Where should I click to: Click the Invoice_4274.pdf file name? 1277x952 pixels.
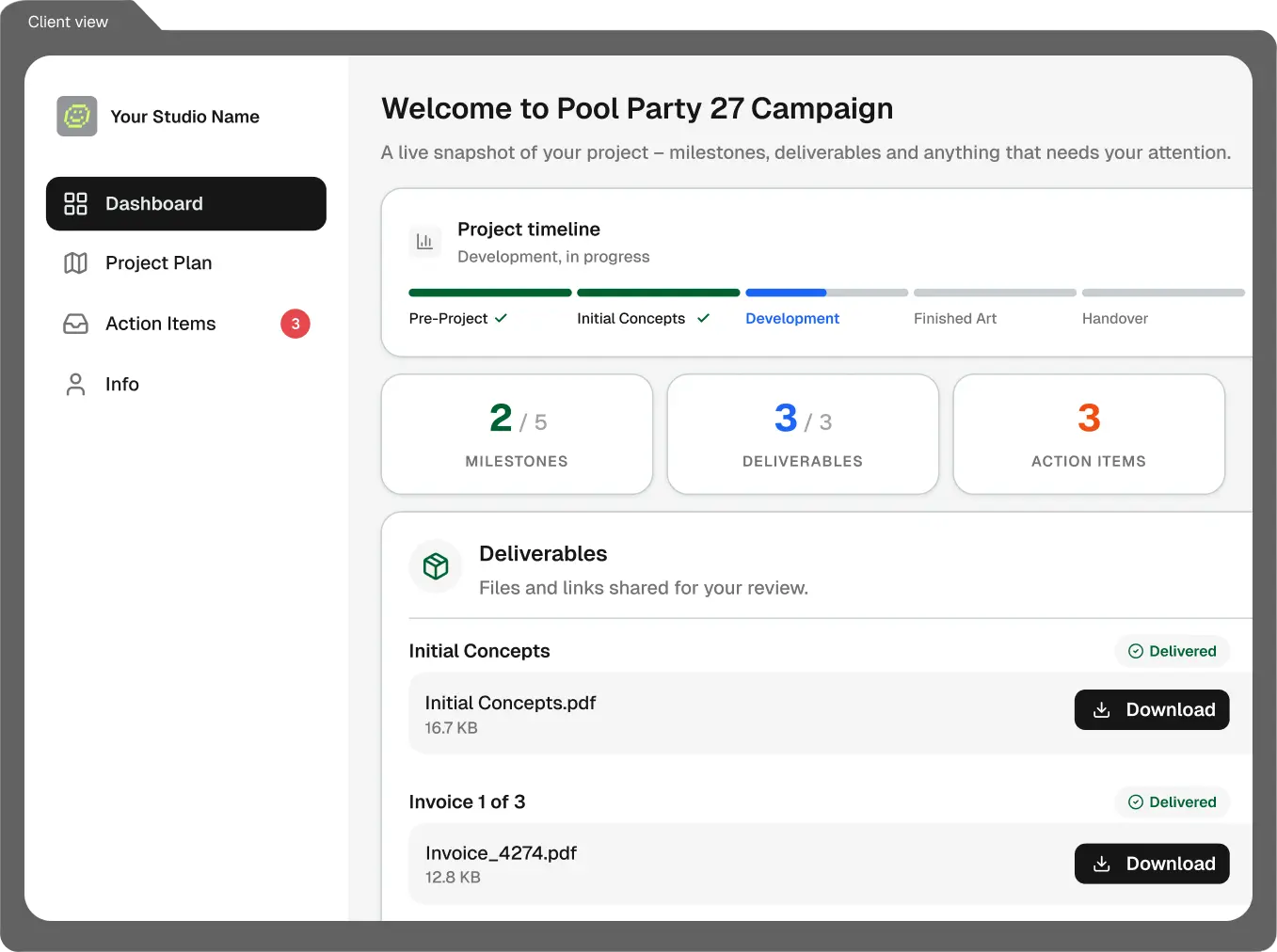tap(501, 853)
